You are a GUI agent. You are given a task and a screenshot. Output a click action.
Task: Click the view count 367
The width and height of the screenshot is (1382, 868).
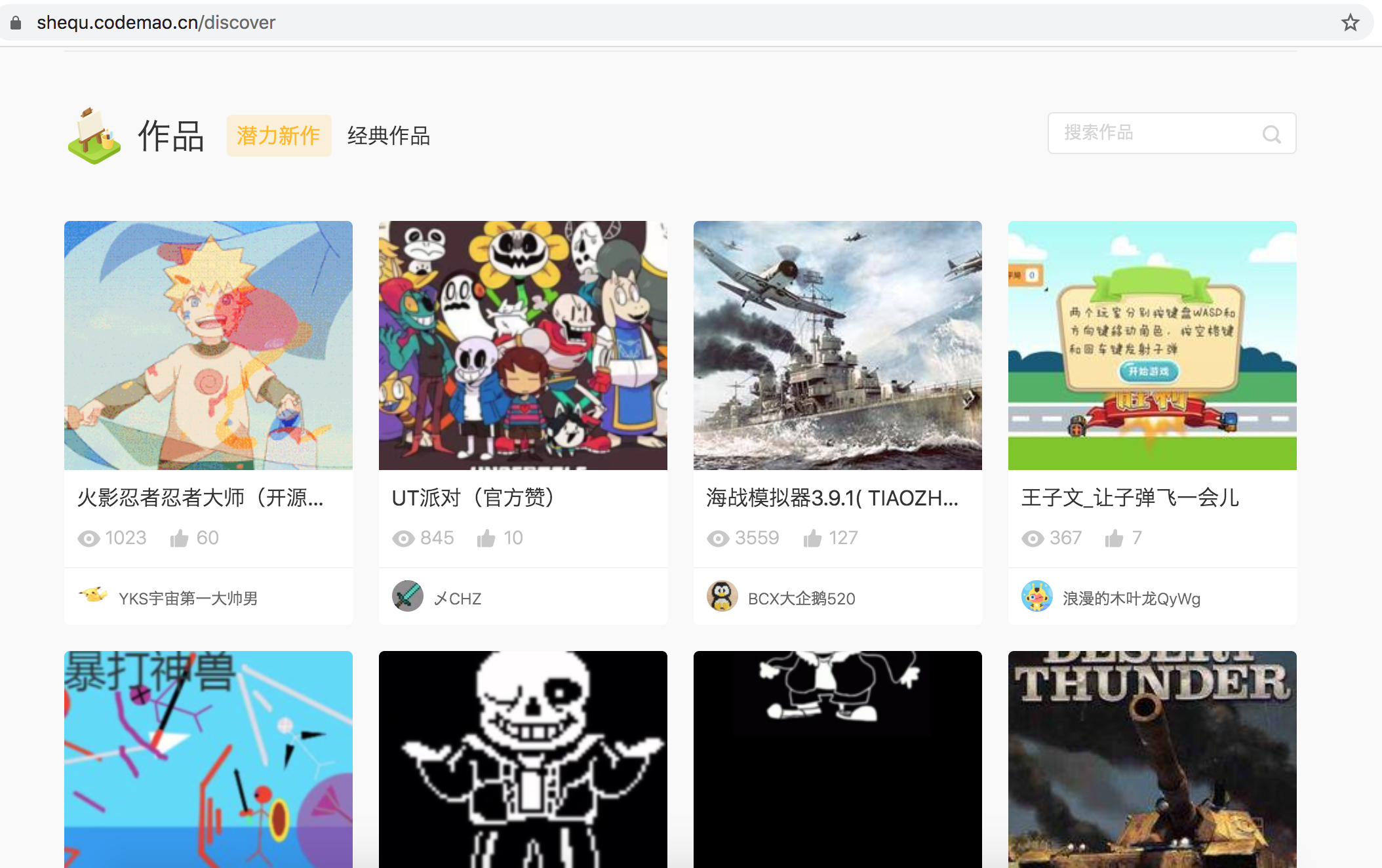pyautogui.click(x=1066, y=538)
